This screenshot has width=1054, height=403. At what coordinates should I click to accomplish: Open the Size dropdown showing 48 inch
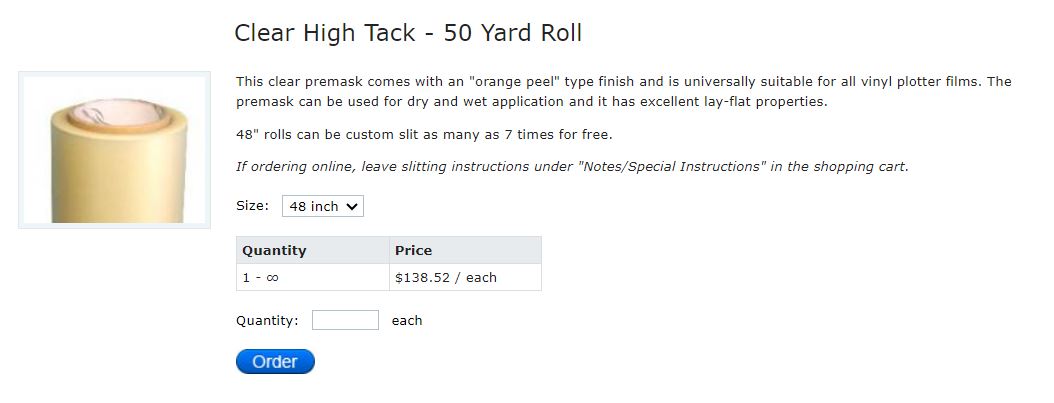(323, 206)
